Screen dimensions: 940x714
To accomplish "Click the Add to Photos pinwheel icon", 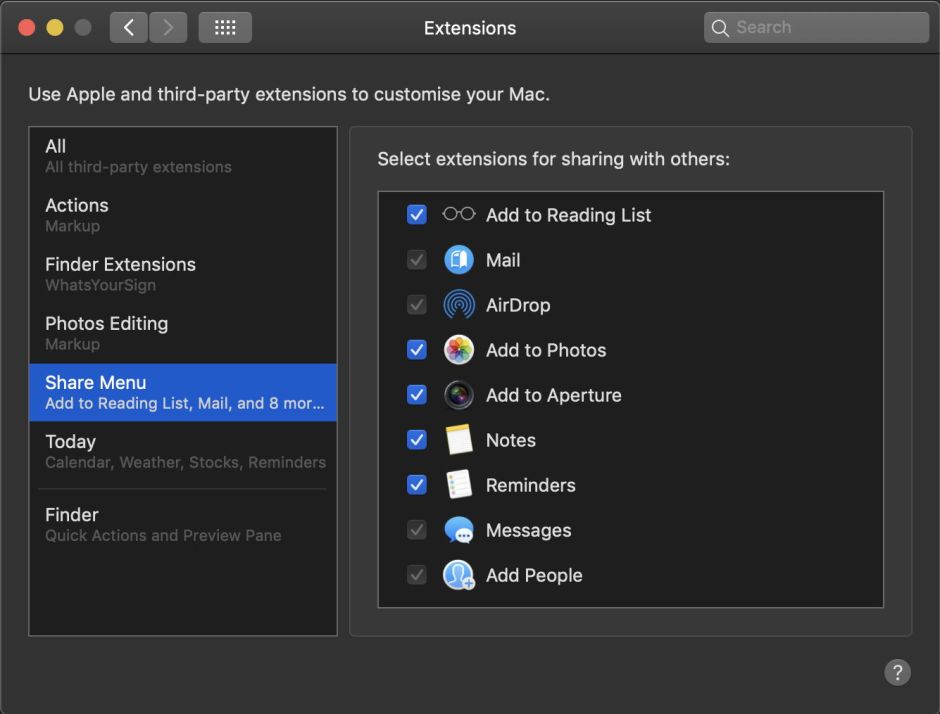I will point(458,349).
